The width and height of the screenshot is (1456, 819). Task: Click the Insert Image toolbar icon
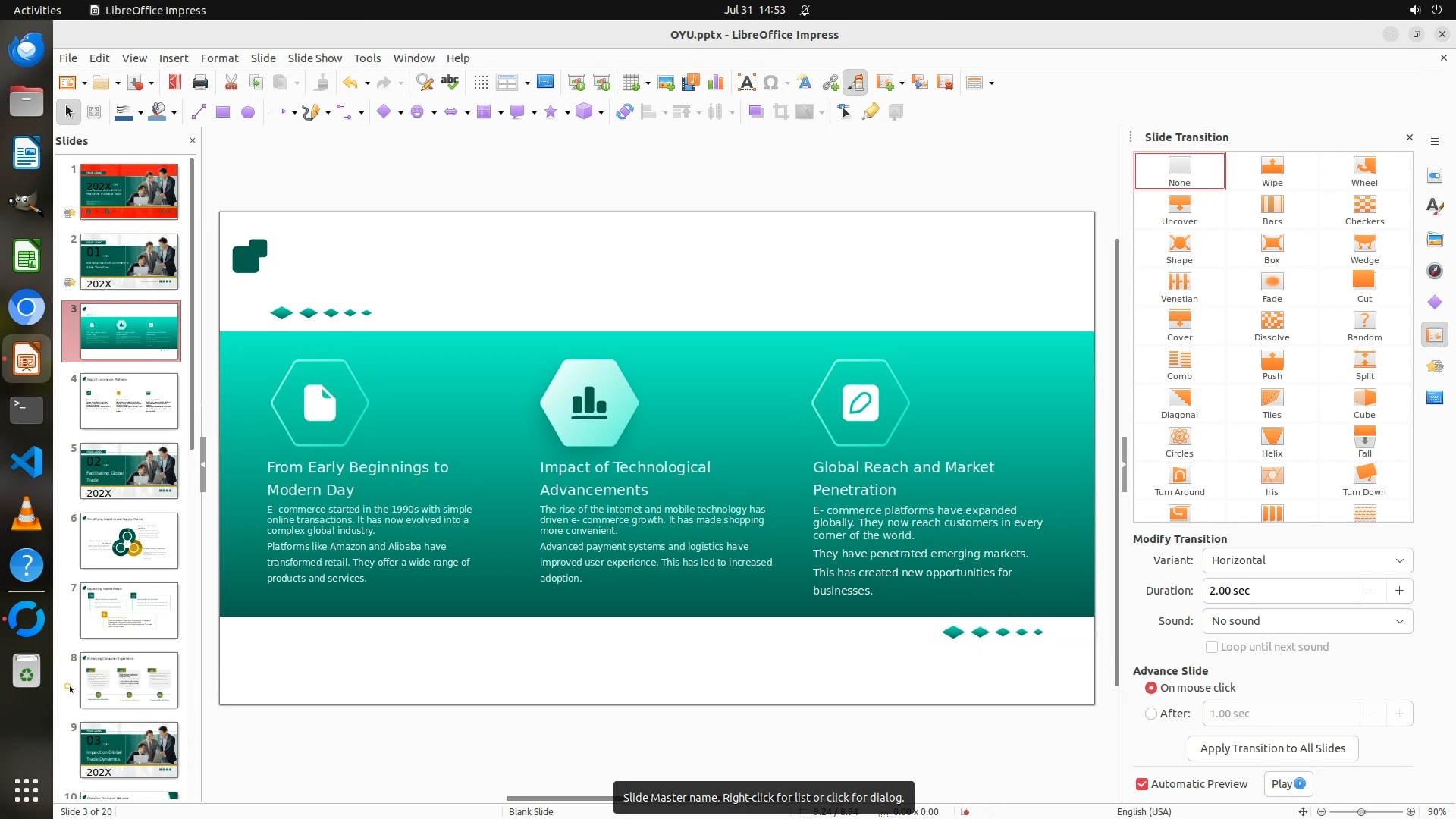point(666,83)
